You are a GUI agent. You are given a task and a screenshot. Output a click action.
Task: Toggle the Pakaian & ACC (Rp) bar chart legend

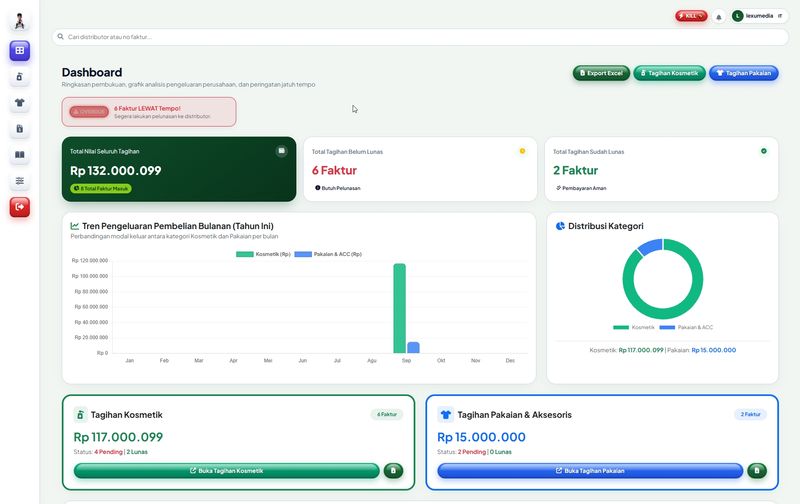click(328, 254)
